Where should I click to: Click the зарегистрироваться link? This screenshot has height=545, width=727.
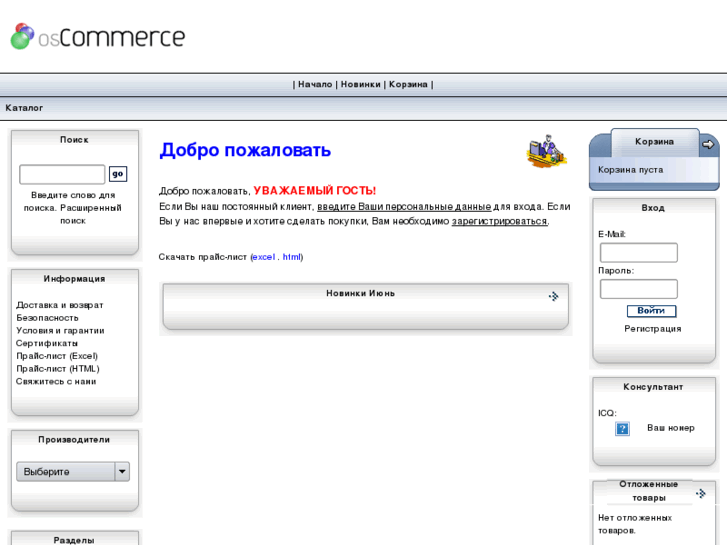499,221
